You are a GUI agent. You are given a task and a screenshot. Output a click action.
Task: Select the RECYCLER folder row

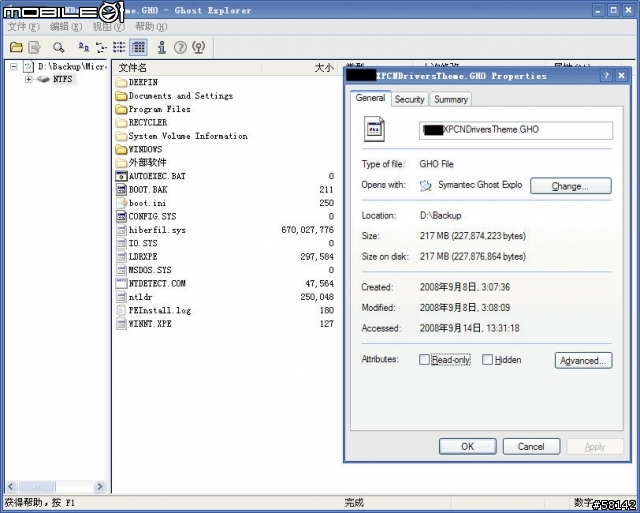tap(141, 123)
